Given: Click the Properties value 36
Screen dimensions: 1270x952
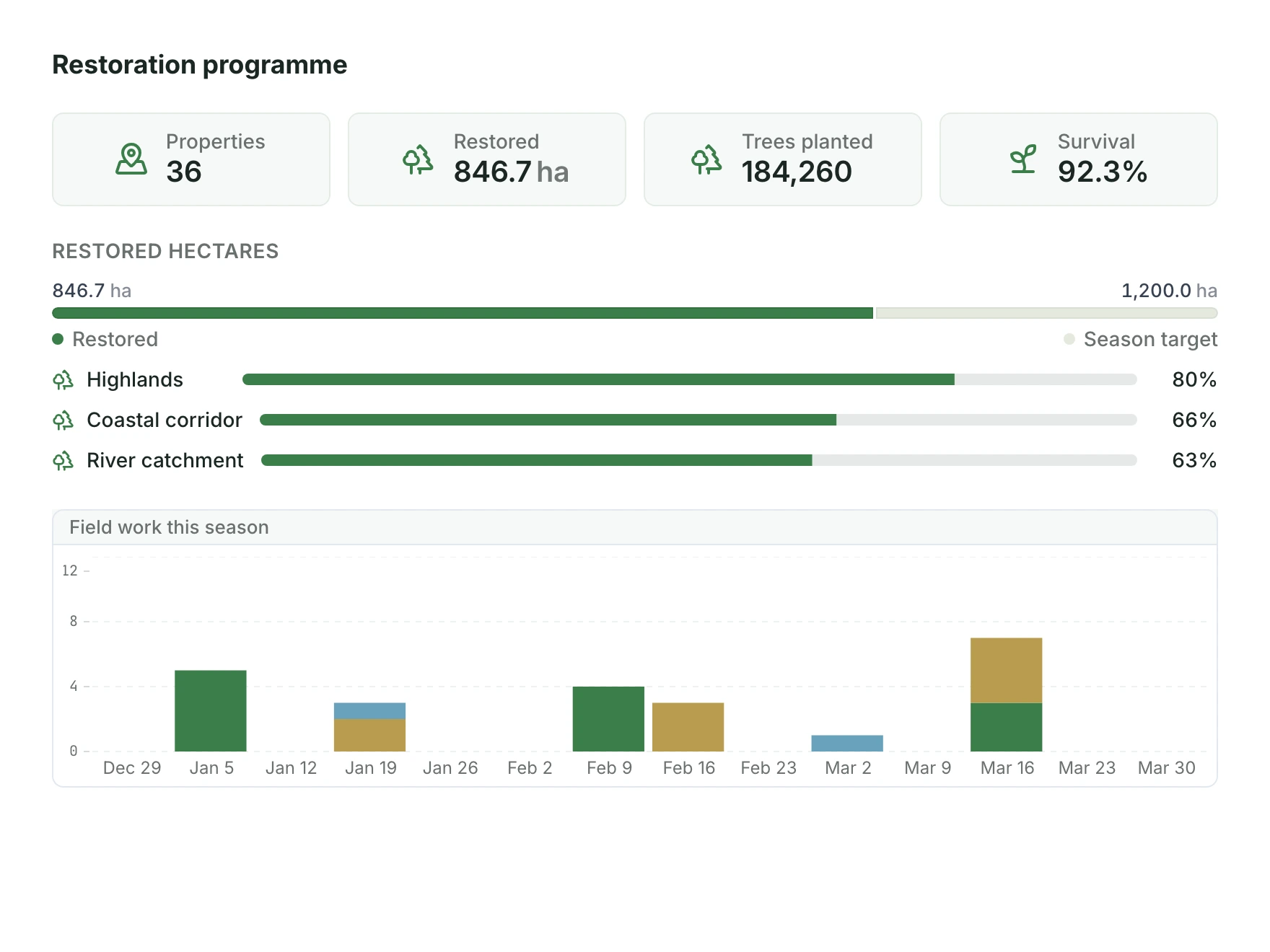Looking at the screenshot, I should pyautogui.click(x=184, y=172).
